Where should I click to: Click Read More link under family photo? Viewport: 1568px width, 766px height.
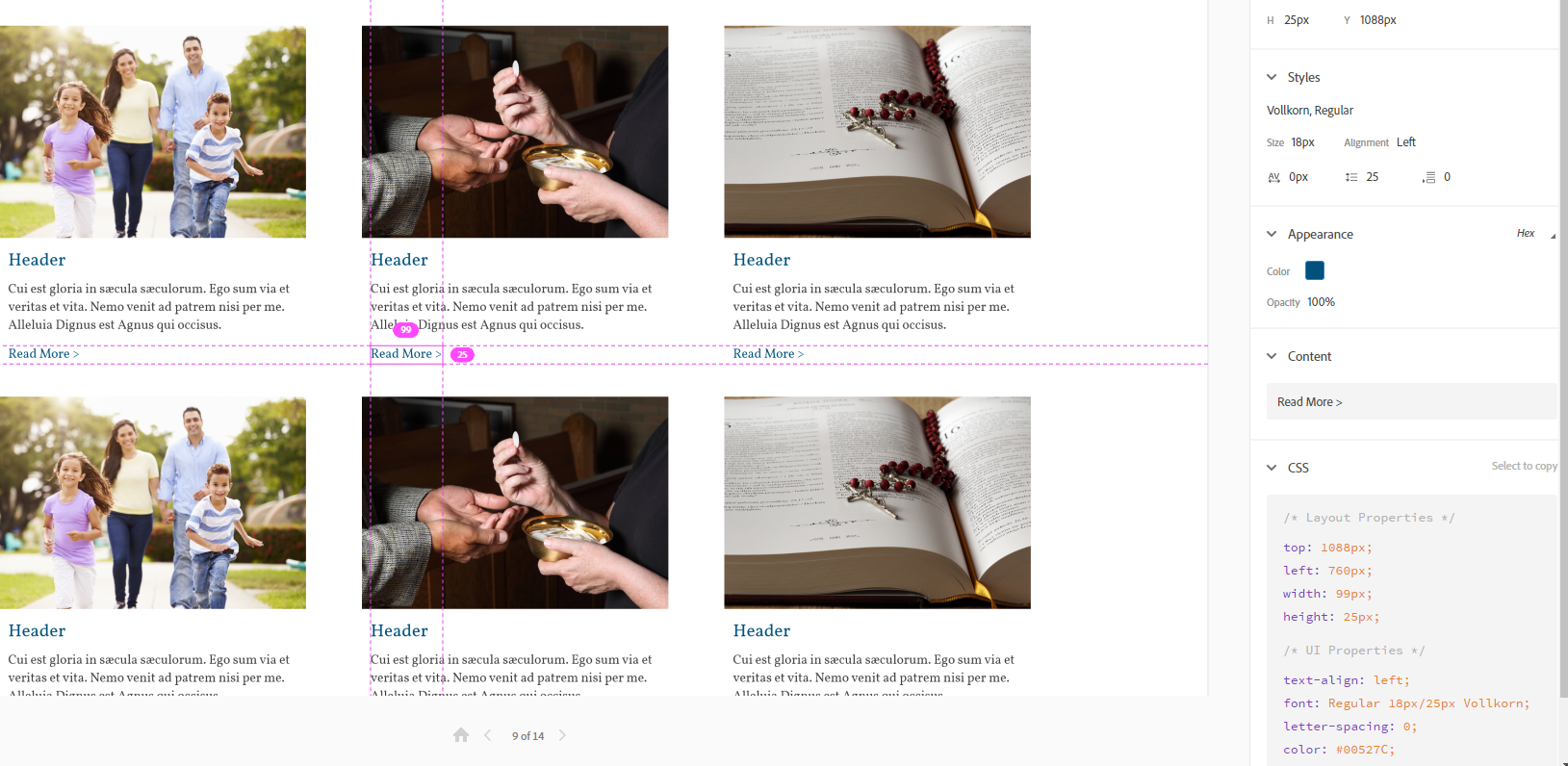click(44, 354)
